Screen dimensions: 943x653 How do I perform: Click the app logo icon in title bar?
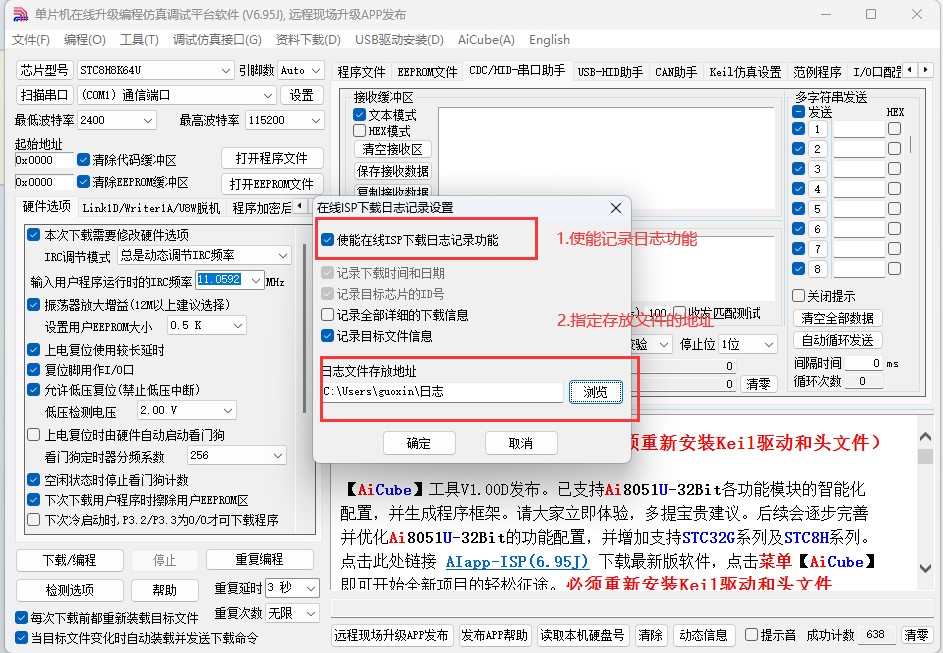click(20, 14)
